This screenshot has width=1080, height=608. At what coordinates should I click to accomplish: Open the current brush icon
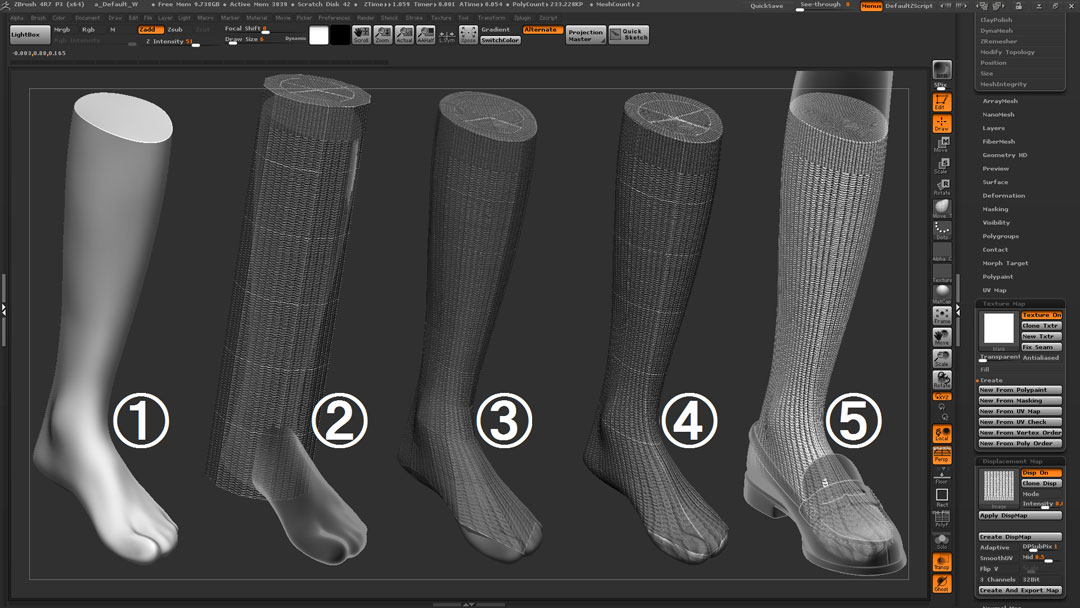942,209
